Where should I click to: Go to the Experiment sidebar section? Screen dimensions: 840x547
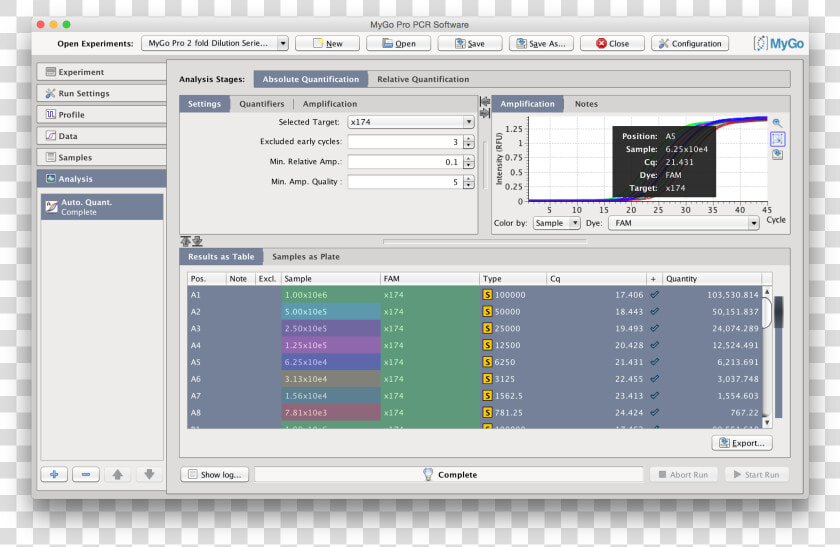(x=101, y=72)
